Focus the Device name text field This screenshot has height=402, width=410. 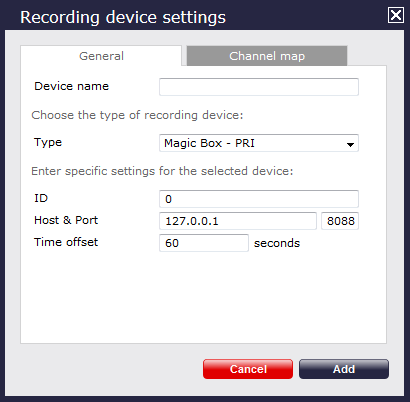[x=259, y=87]
